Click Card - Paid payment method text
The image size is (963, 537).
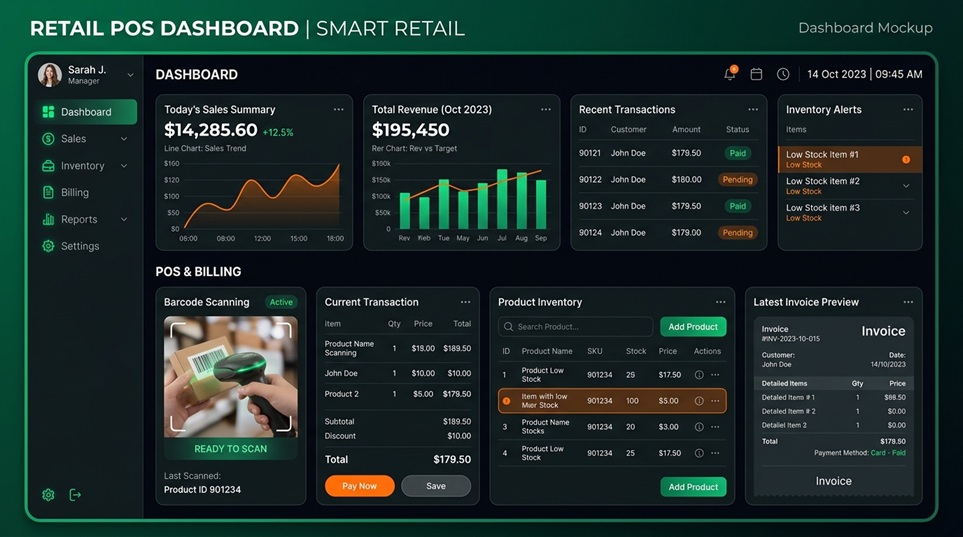pyautogui.click(x=888, y=453)
